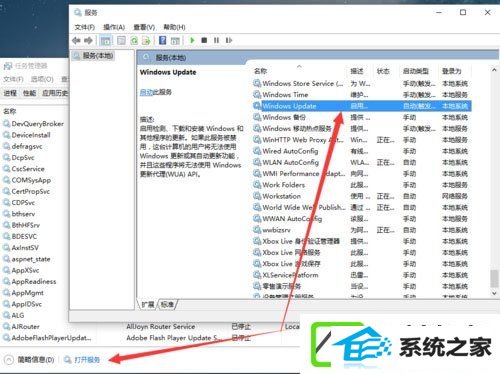Click the Export List toolbar icon
Viewport: 500px width, 374px height.
coord(146,41)
